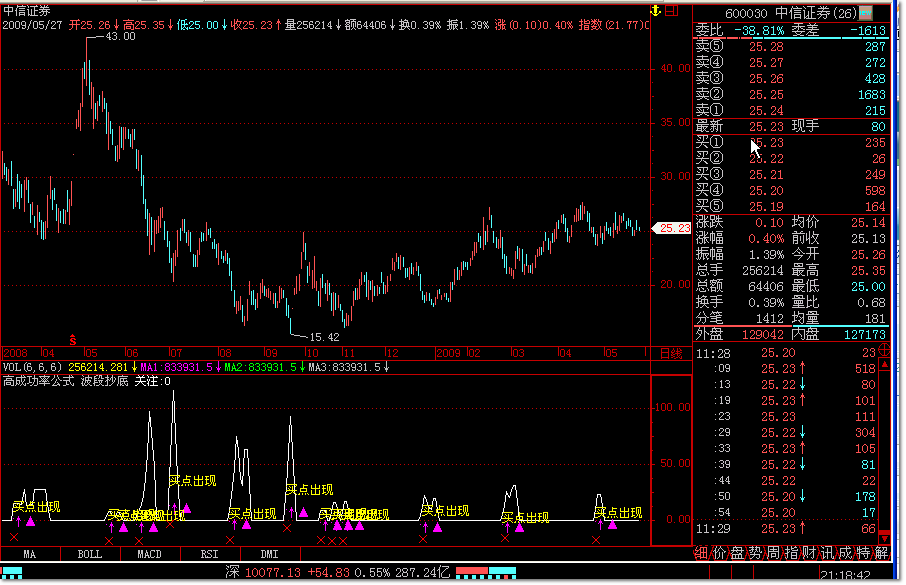Select the 周 tab
Image resolution: width=906 pixels, height=585 pixels.
tap(773, 553)
